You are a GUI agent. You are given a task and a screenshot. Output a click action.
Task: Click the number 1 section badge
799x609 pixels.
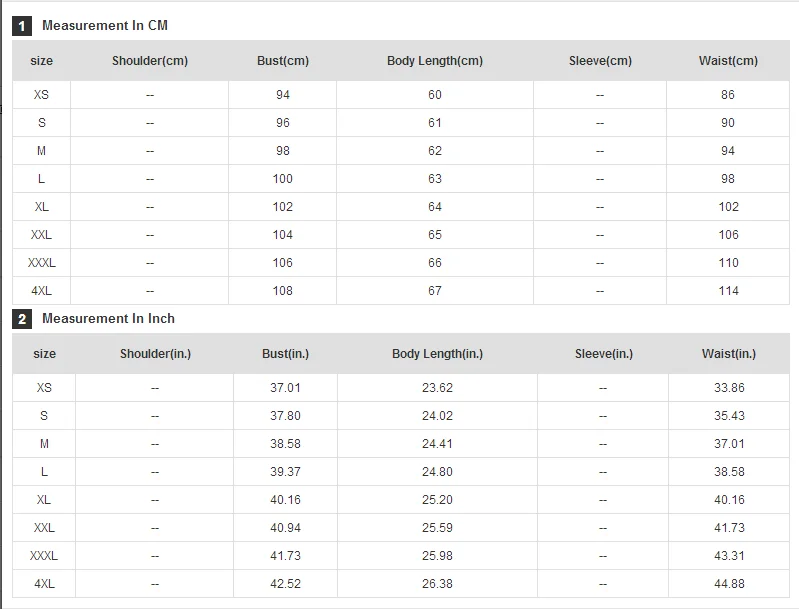22,26
